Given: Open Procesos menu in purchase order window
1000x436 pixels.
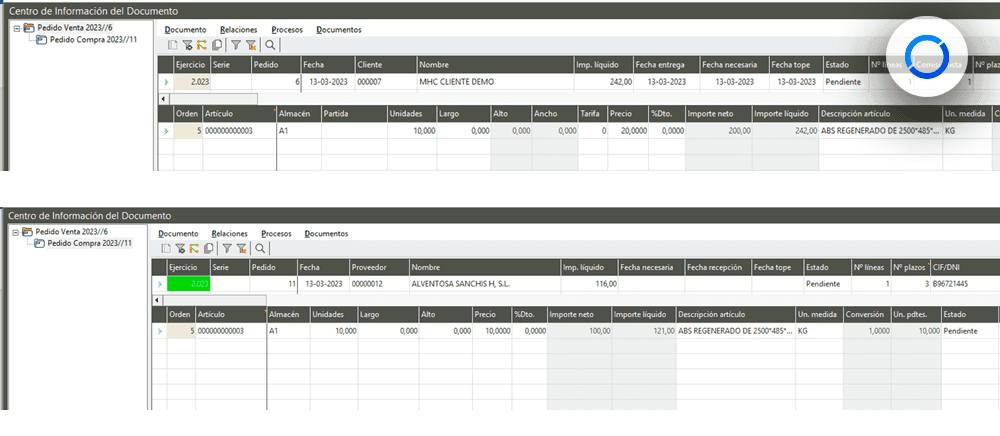Looking at the screenshot, I should [x=277, y=234].
